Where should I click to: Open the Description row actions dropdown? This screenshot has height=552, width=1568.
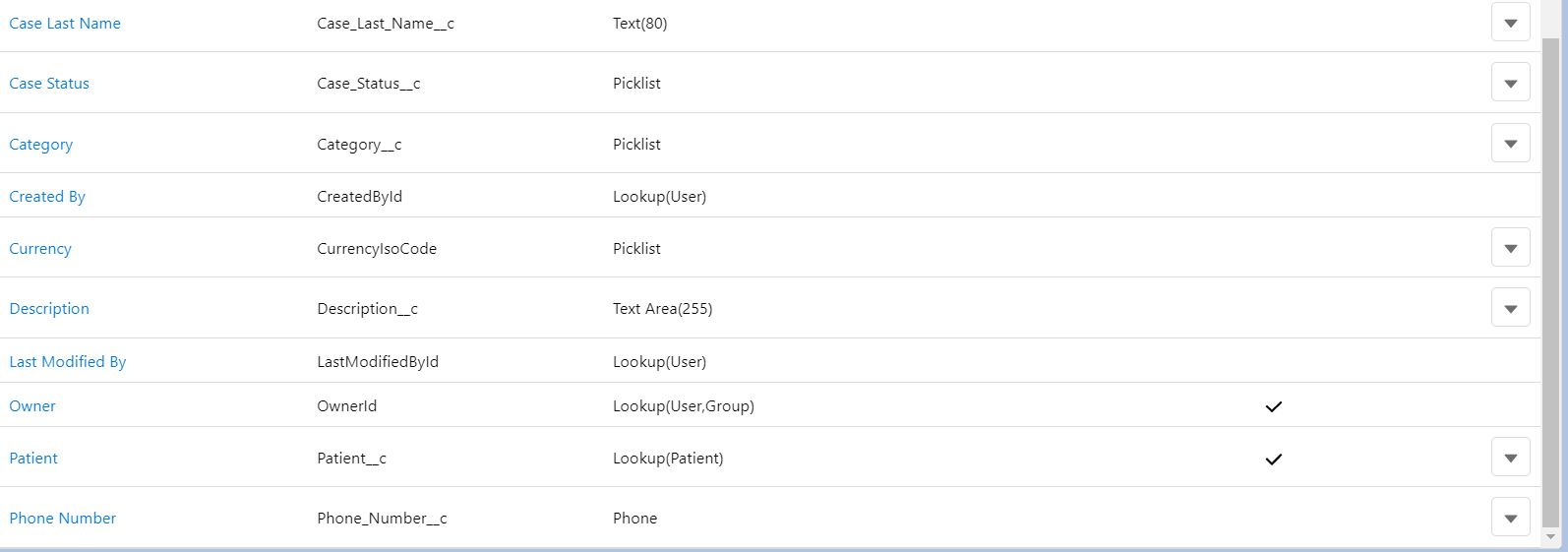tap(1510, 309)
